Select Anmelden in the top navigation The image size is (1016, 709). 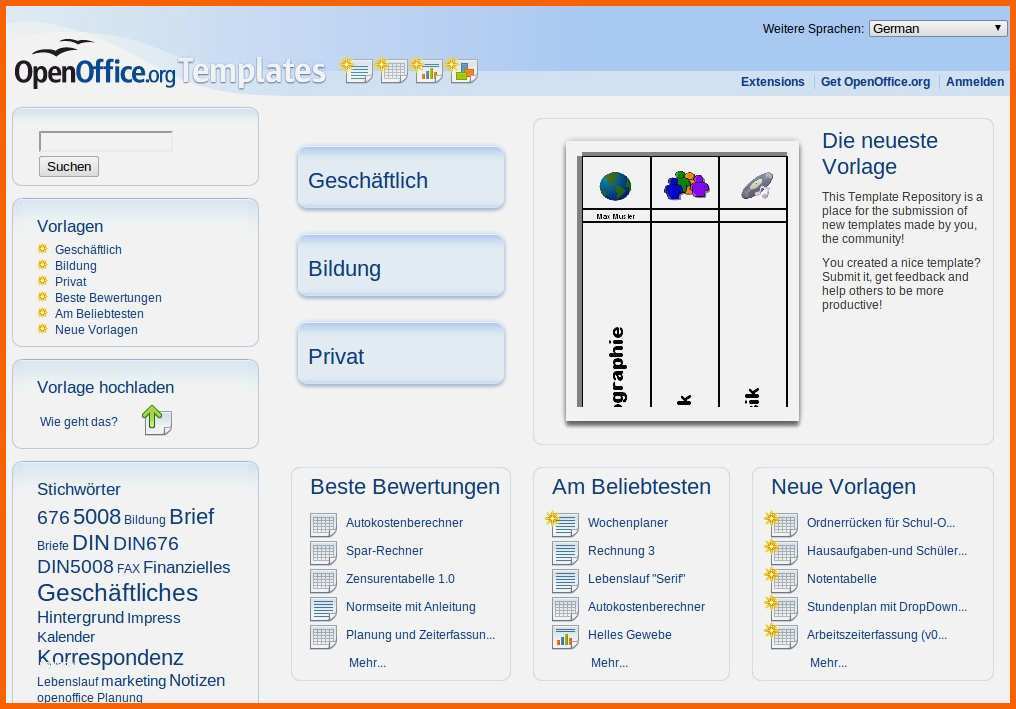(974, 82)
